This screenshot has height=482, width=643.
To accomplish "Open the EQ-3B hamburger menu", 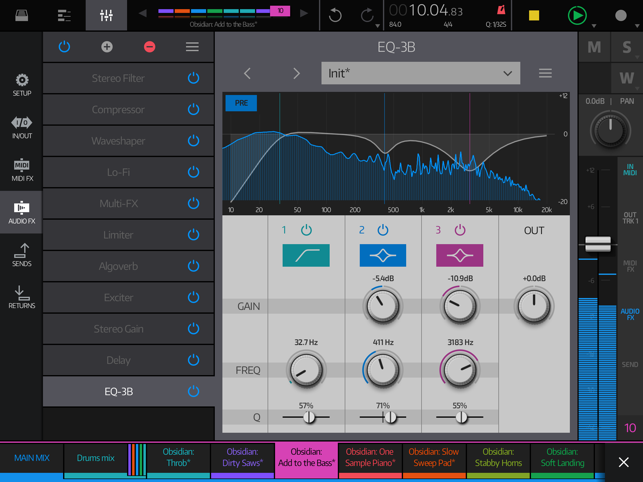I will tap(545, 73).
